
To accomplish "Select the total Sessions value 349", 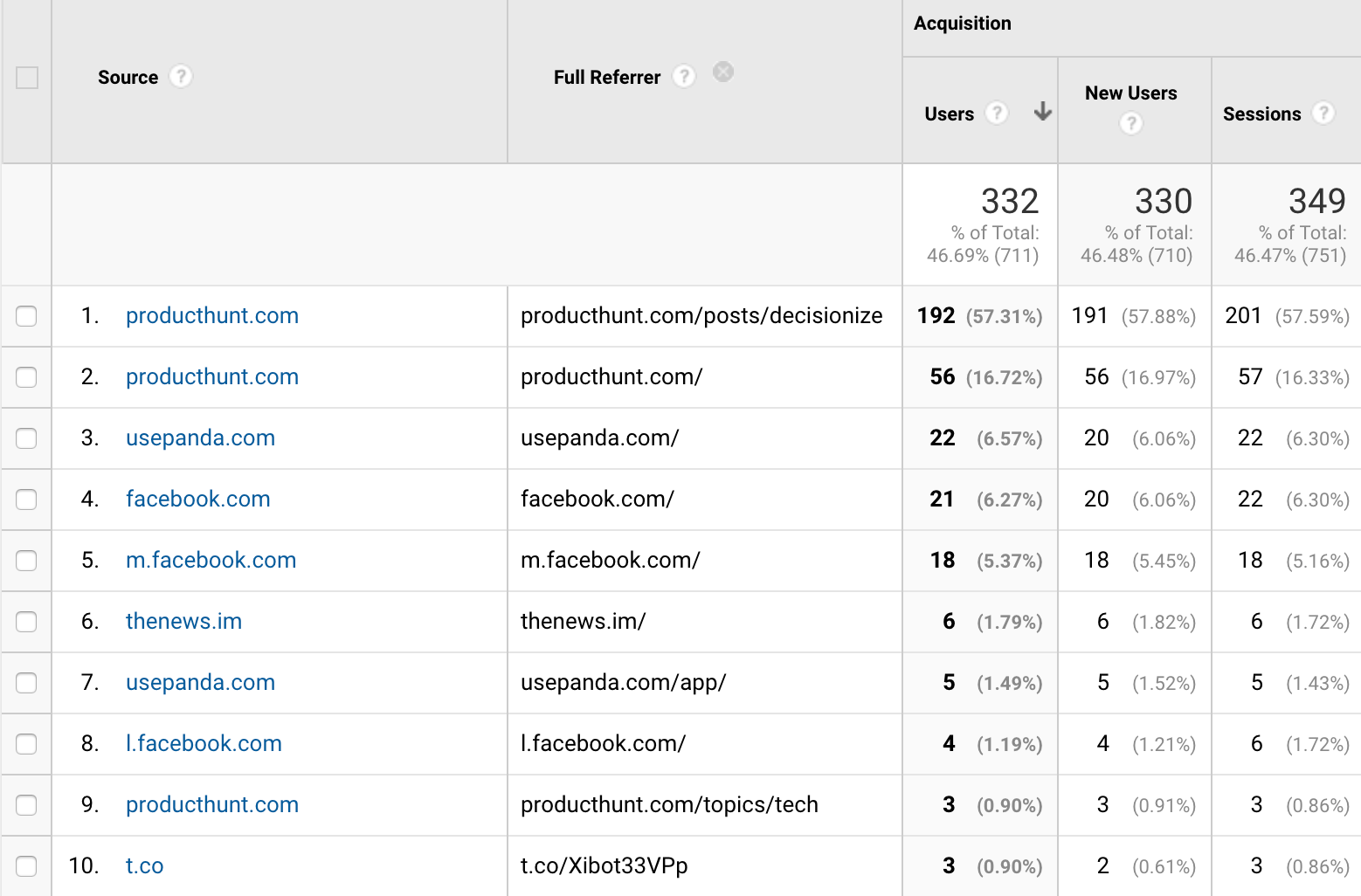I will pos(1317,202).
